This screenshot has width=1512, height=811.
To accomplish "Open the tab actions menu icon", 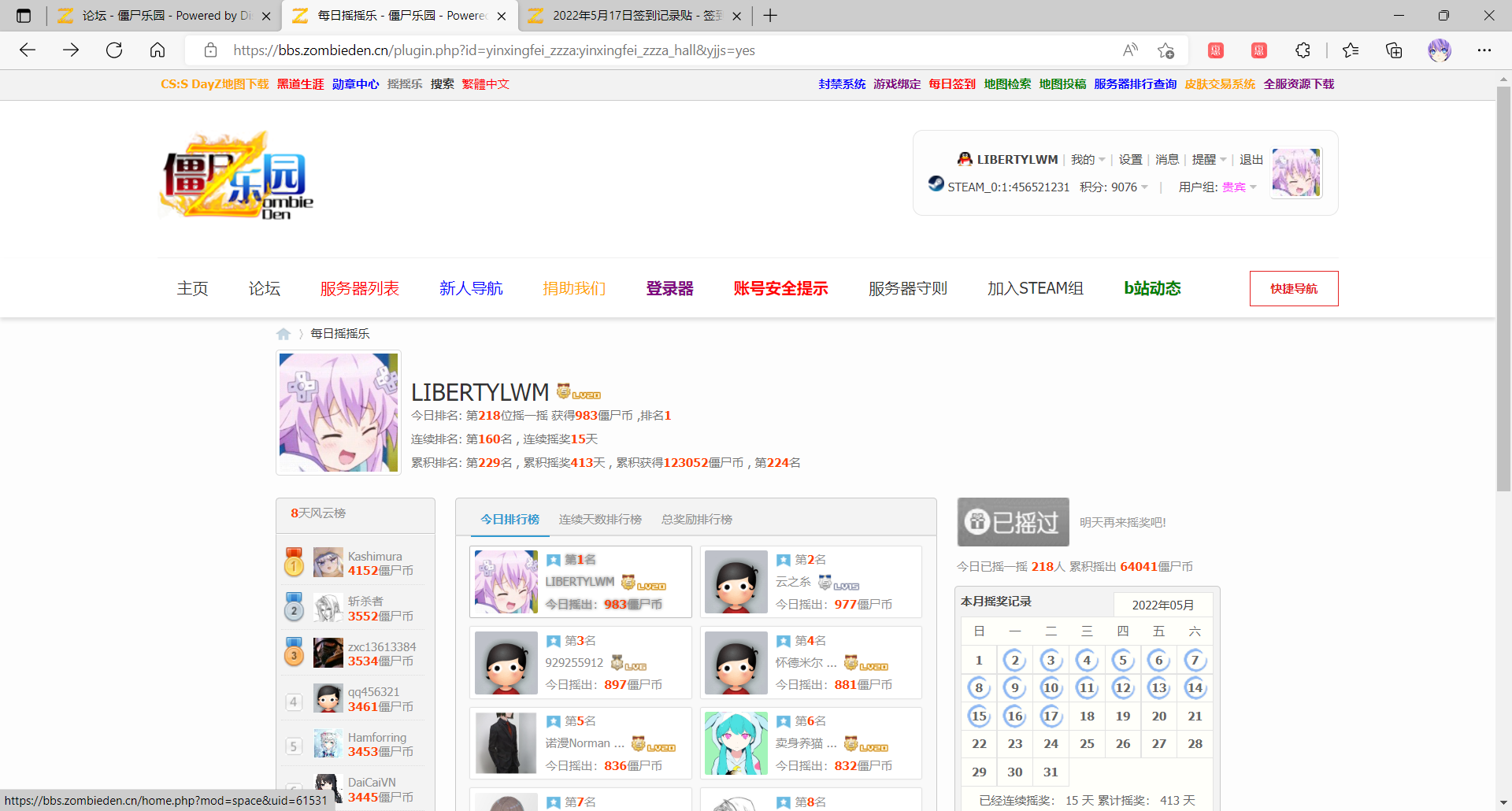I will (x=24, y=16).
